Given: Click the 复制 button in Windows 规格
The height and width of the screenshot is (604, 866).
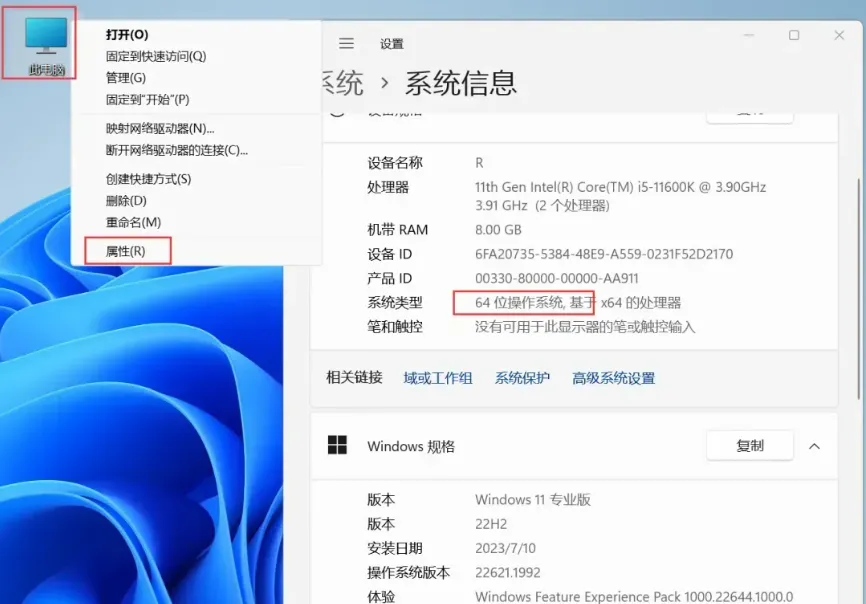Looking at the screenshot, I should point(749,446).
